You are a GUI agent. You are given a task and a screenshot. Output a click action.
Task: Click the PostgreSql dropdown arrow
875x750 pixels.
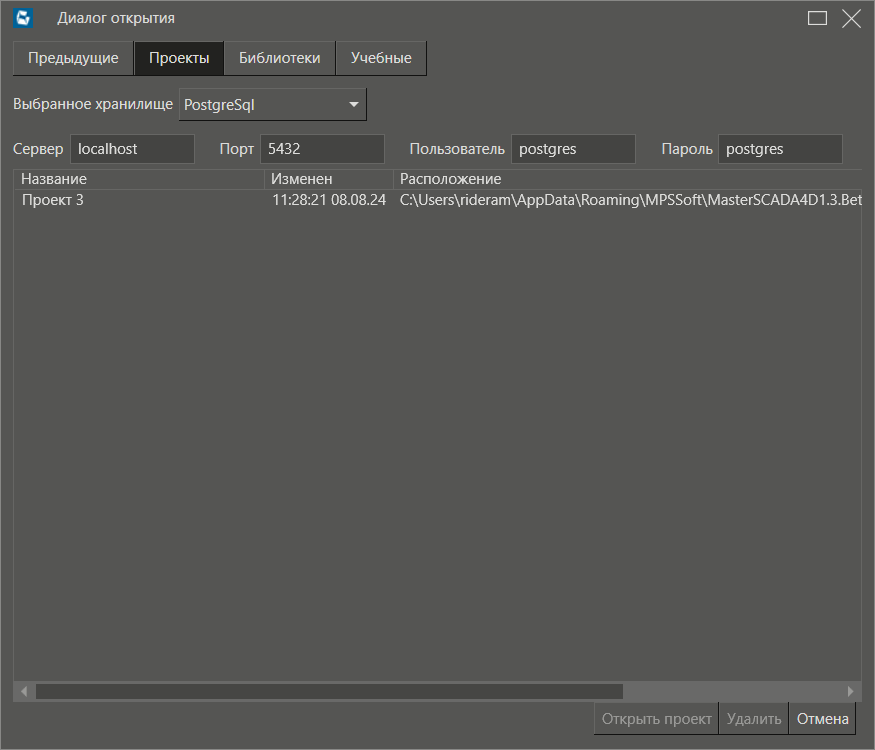tap(353, 104)
